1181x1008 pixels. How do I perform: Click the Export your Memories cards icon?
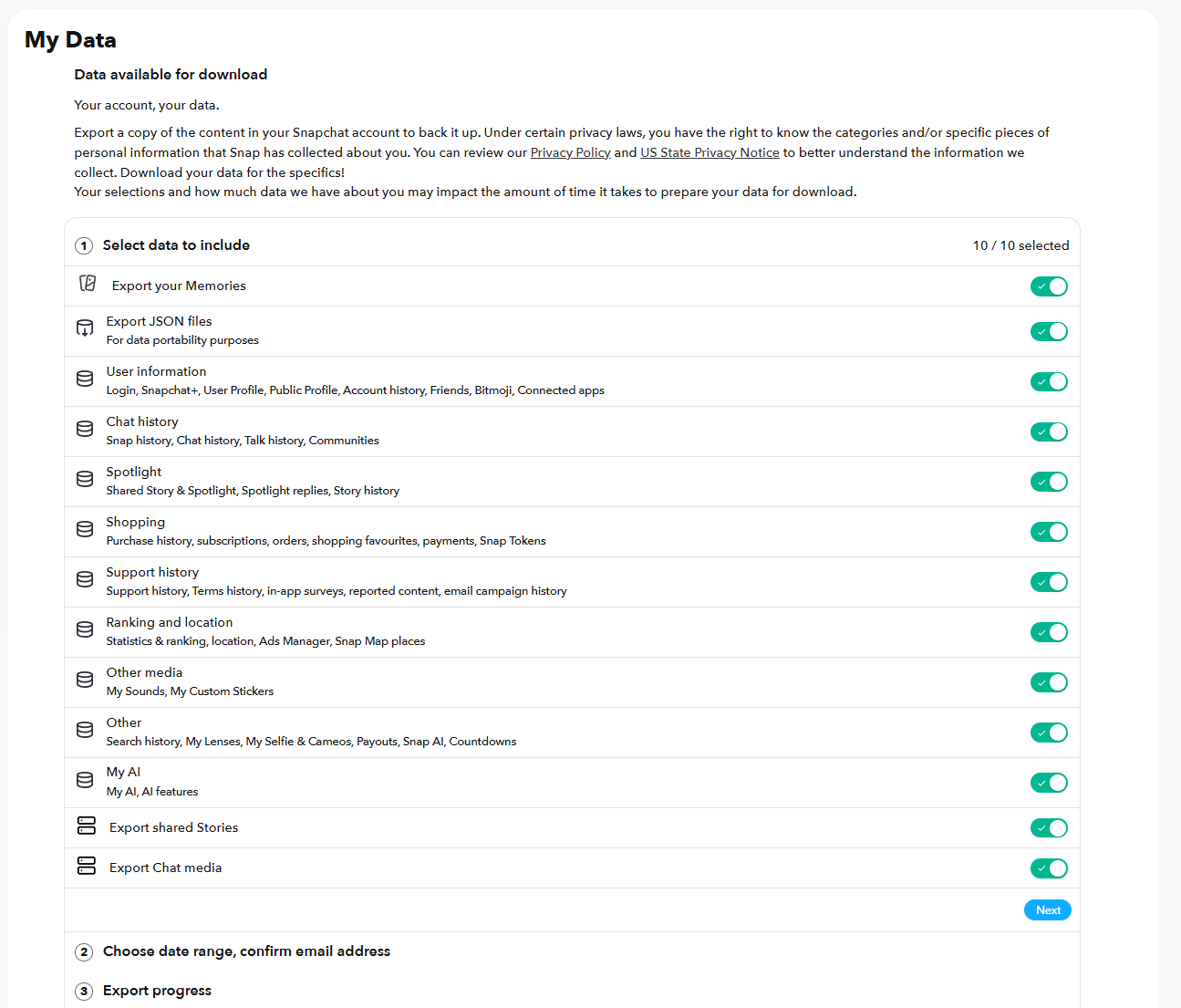click(88, 284)
